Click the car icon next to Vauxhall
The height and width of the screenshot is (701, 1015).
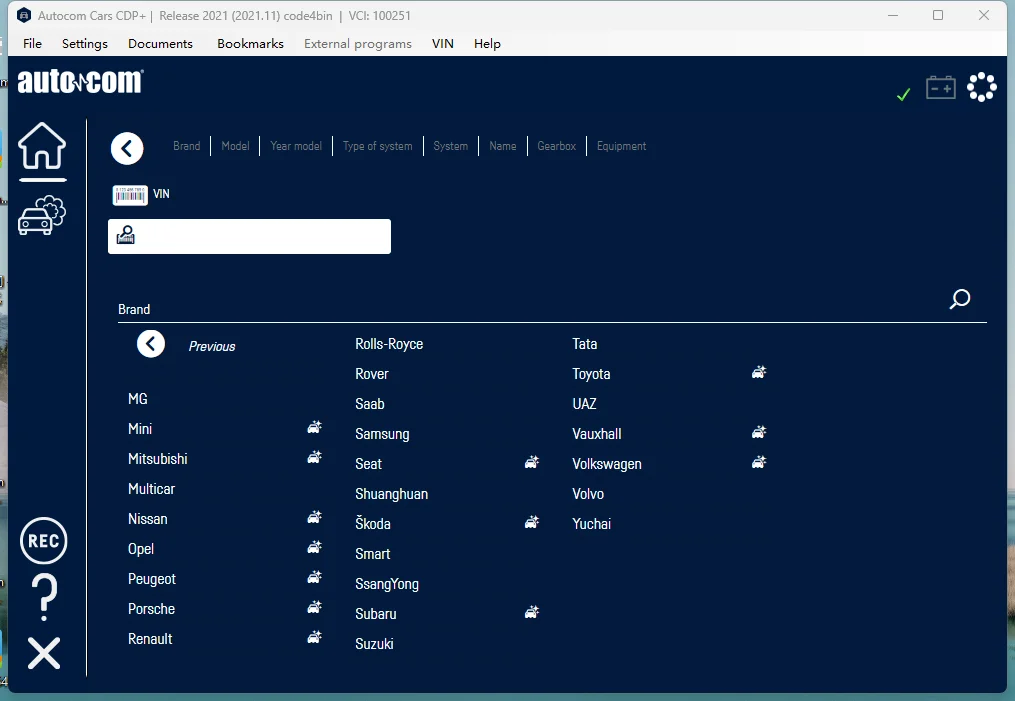pyautogui.click(x=759, y=432)
